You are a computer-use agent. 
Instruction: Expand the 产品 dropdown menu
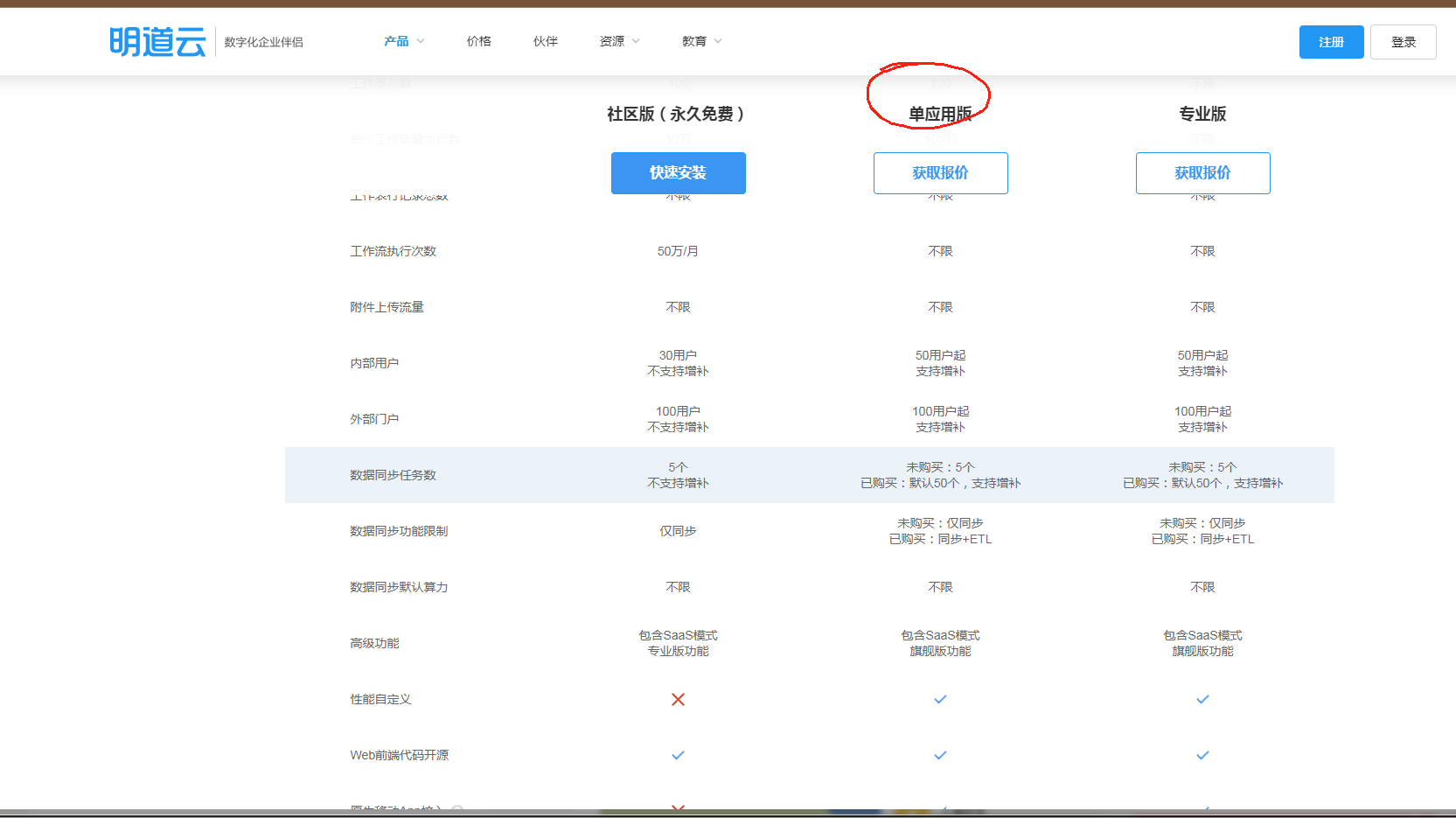click(x=403, y=41)
